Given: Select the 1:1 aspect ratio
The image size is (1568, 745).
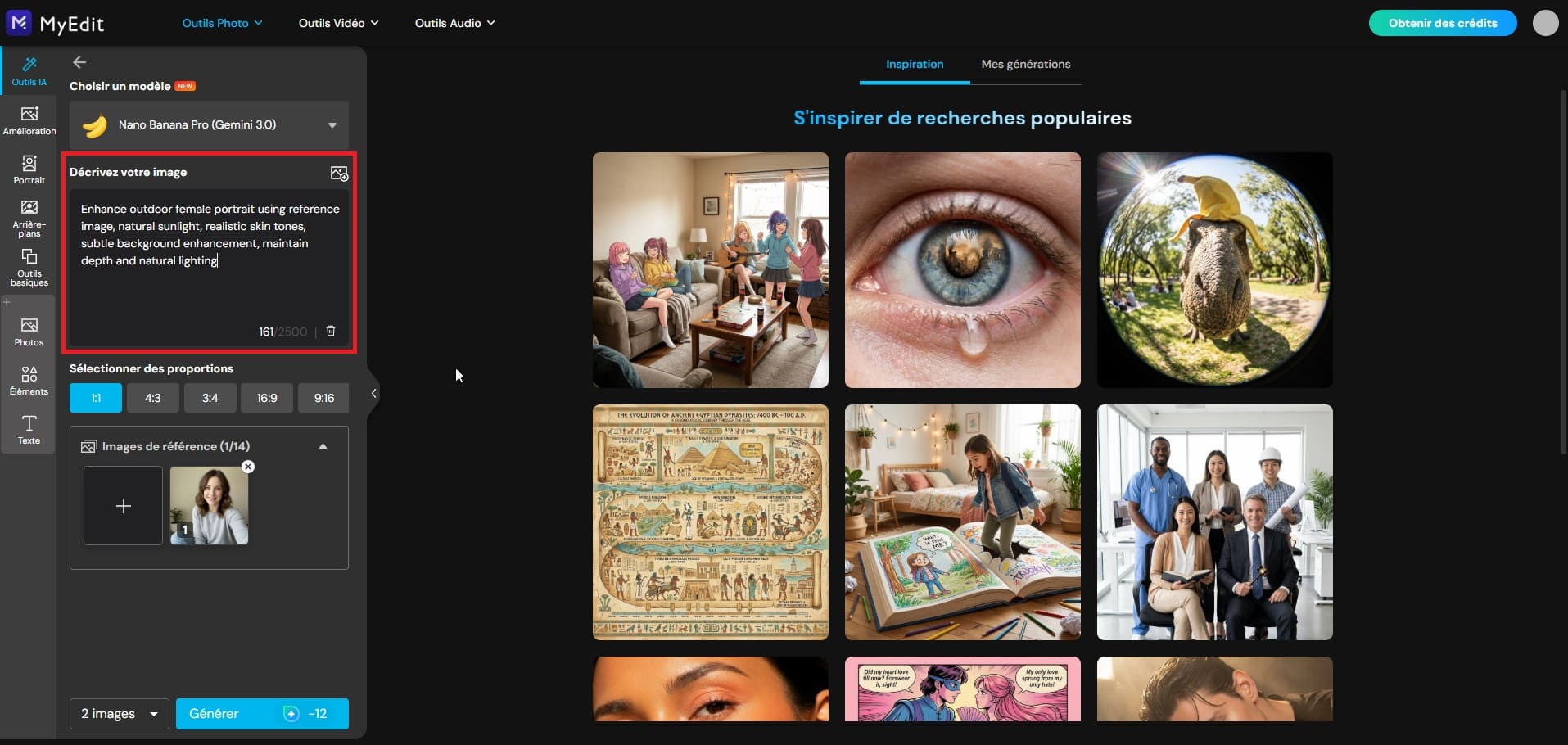Looking at the screenshot, I should pyautogui.click(x=95, y=398).
